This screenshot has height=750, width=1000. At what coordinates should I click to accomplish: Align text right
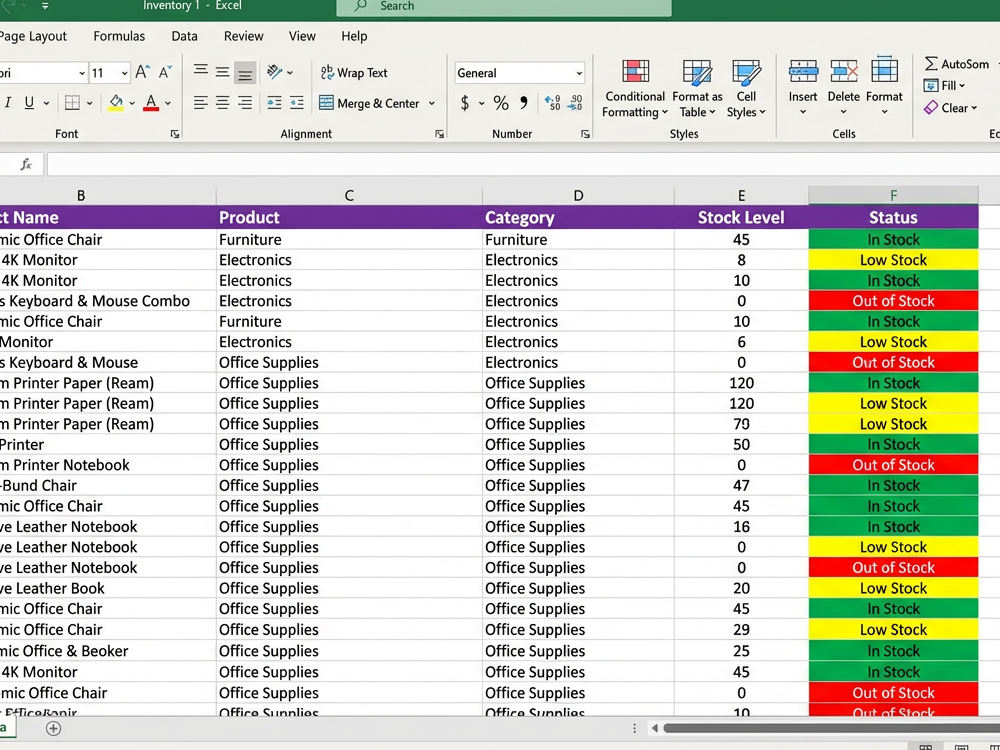point(245,103)
